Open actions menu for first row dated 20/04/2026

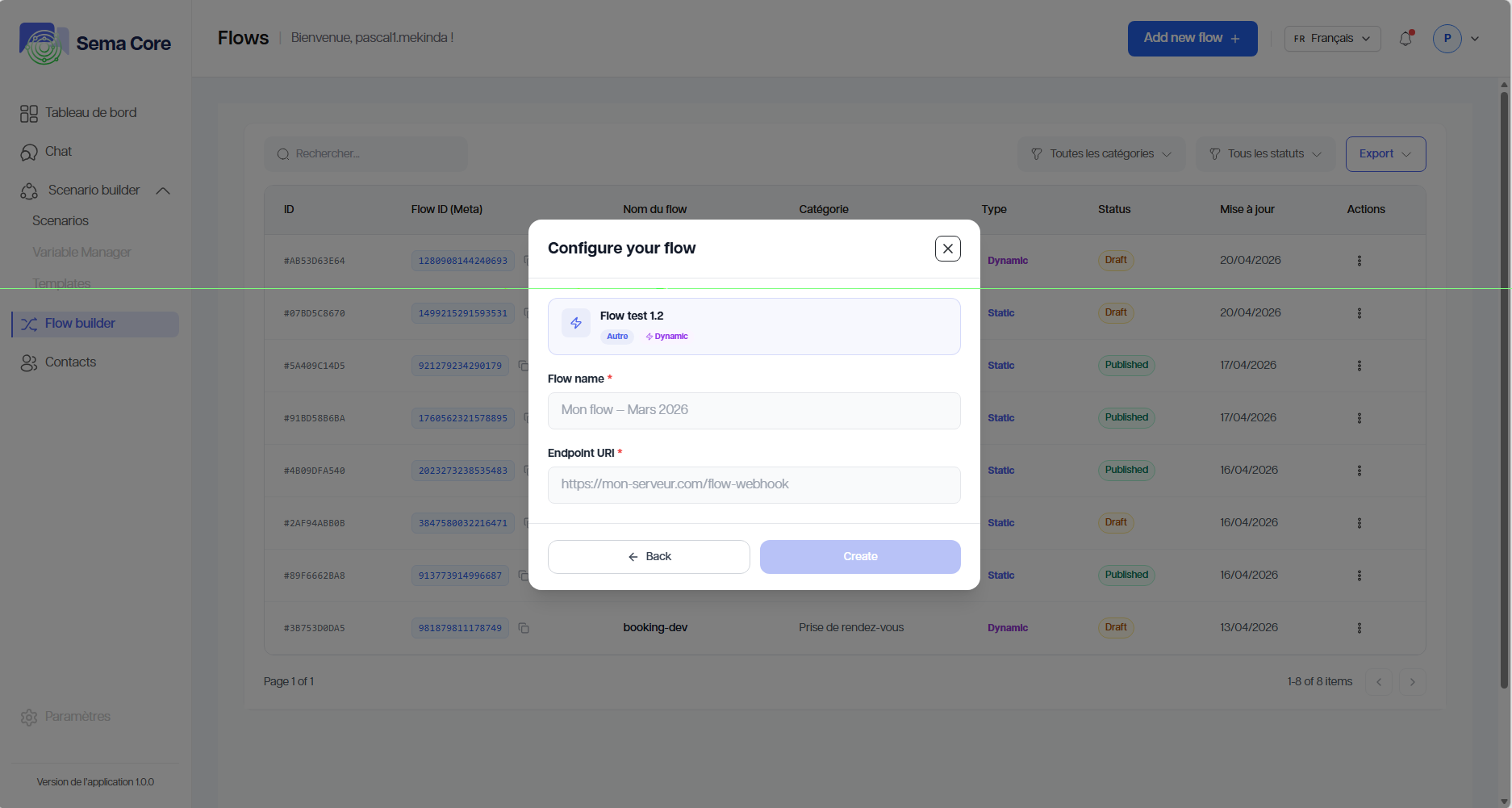1359,261
